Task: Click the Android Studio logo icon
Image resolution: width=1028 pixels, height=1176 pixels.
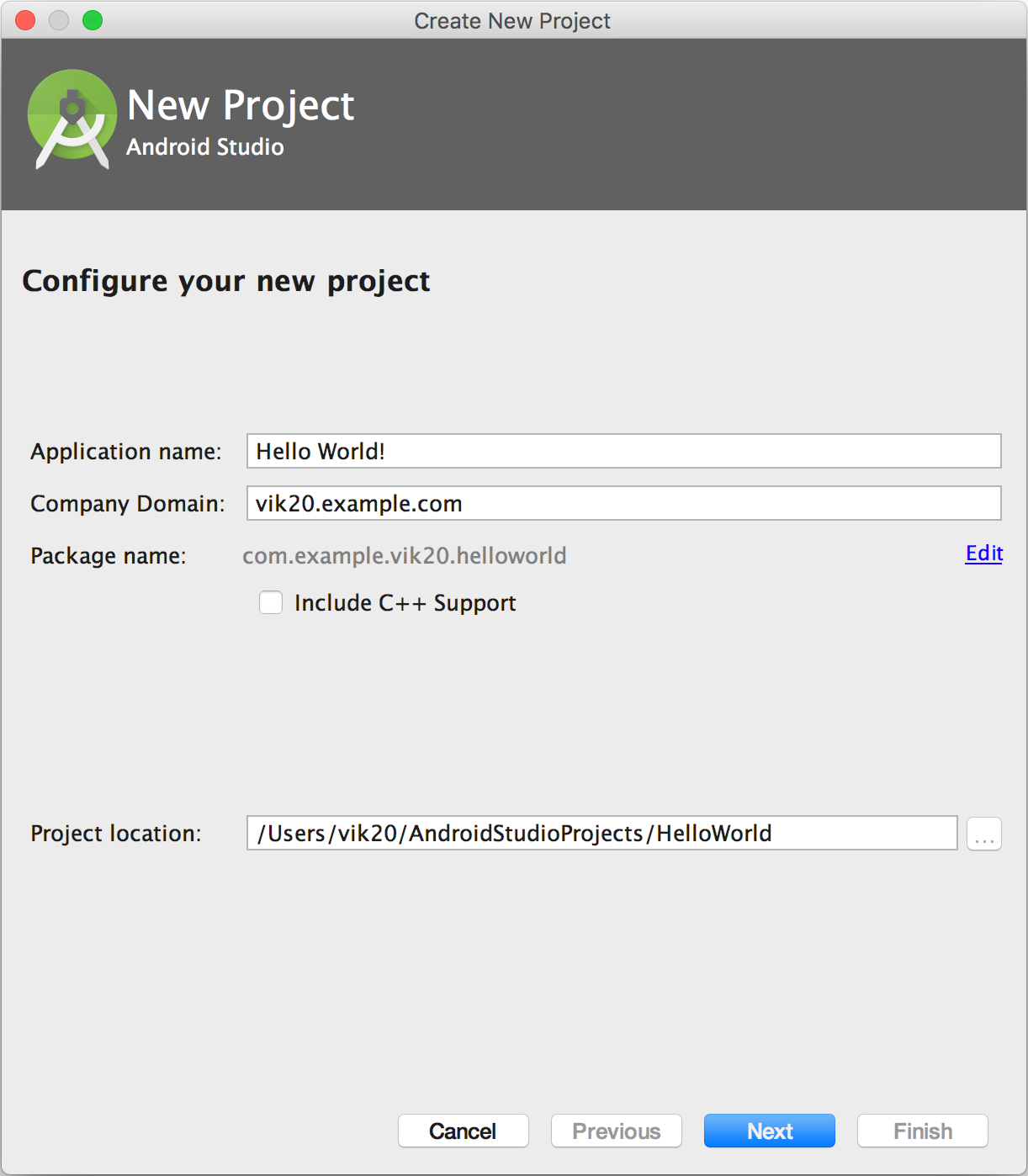Action: [x=72, y=119]
